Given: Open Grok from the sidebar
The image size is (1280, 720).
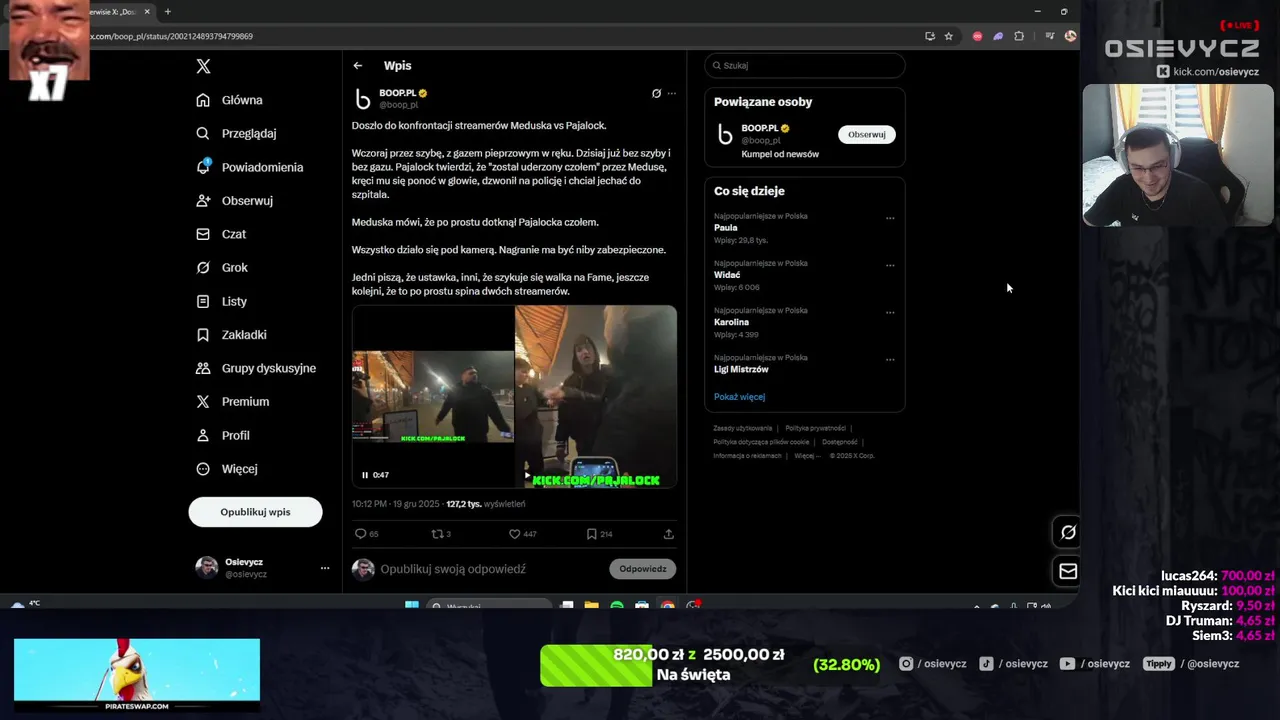Looking at the screenshot, I should click(222, 267).
